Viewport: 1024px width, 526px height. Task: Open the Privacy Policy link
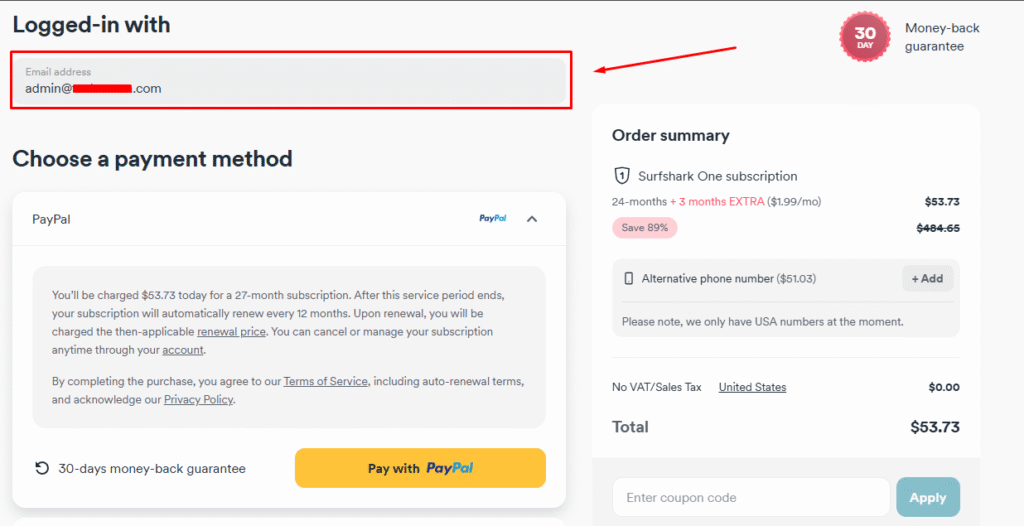pos(198,400)
